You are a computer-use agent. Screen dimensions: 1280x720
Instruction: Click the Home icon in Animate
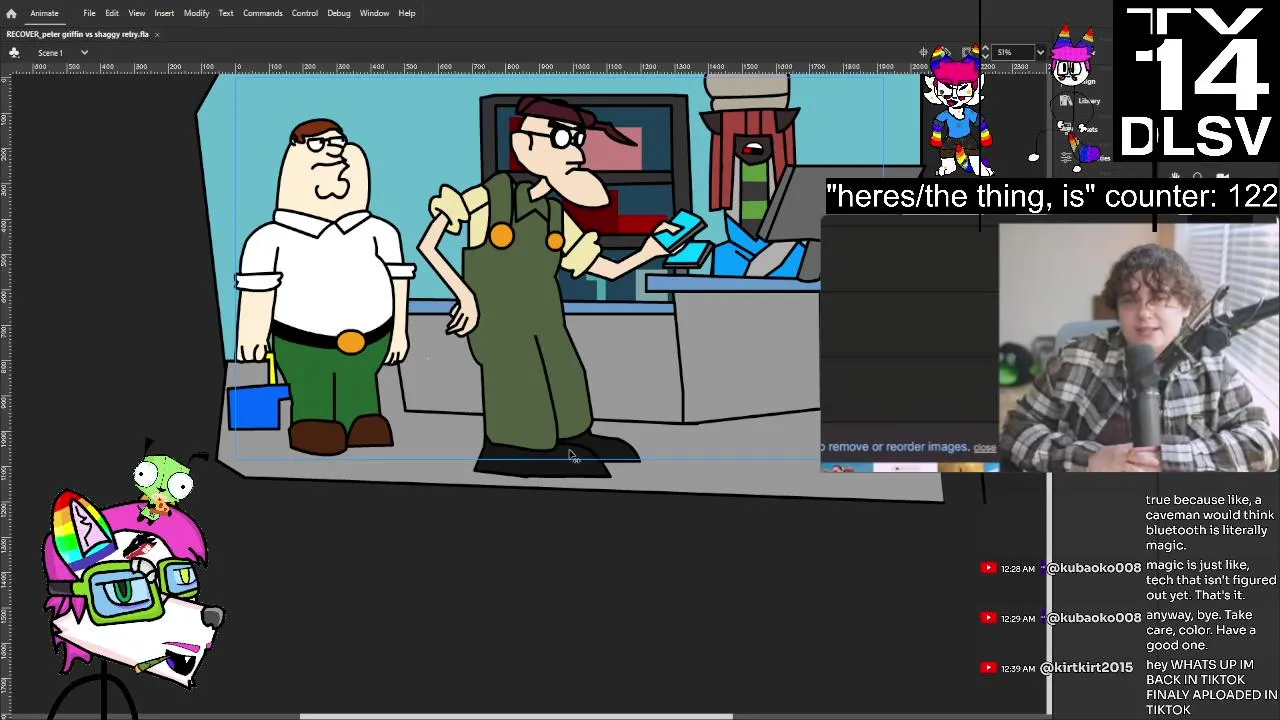(x=11, y=13)
